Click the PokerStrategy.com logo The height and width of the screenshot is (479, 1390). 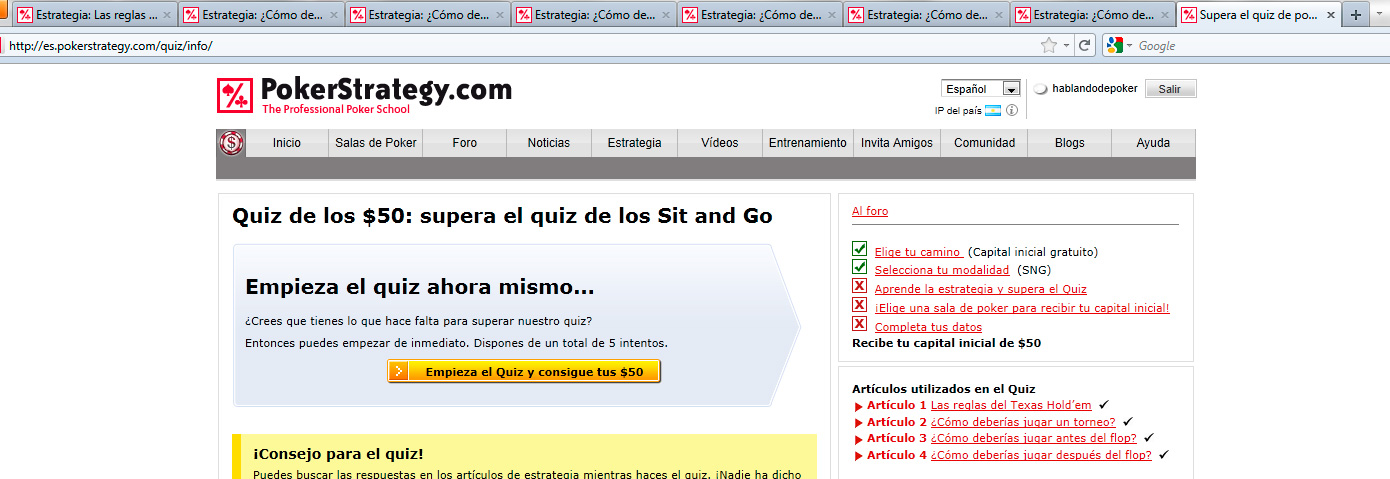point(364,95)
